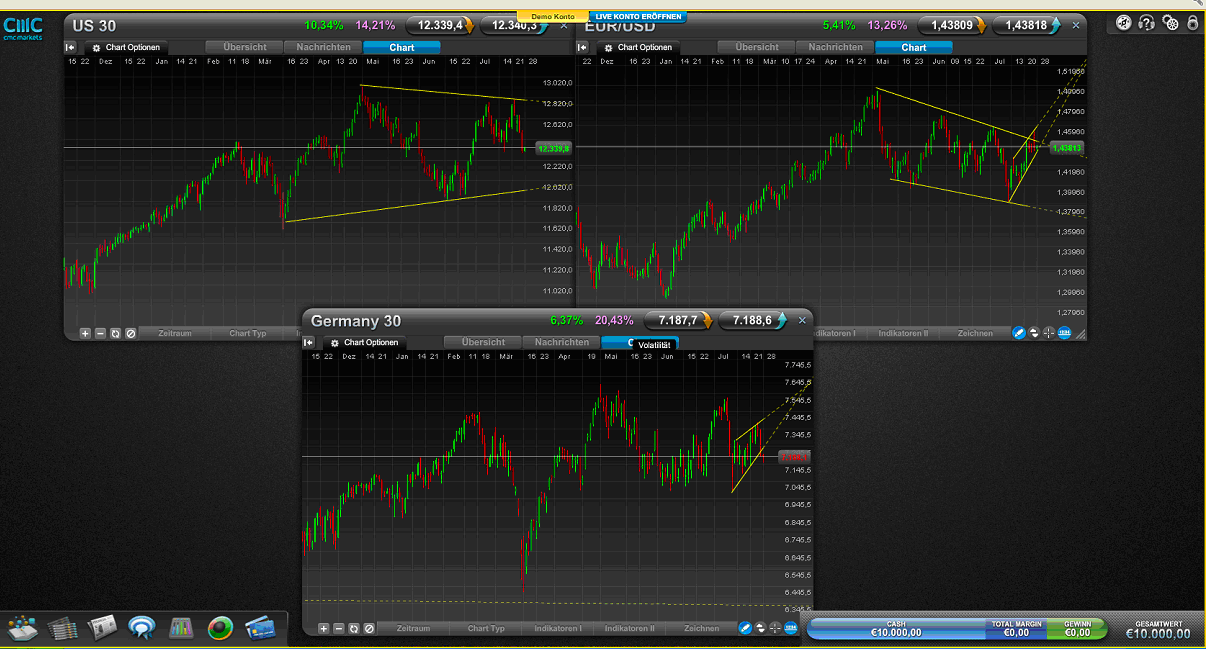Switch to Nachrichten tab in Germany 30 window
This screenshot has height=649, width=1206.
(x=562, y=342)
